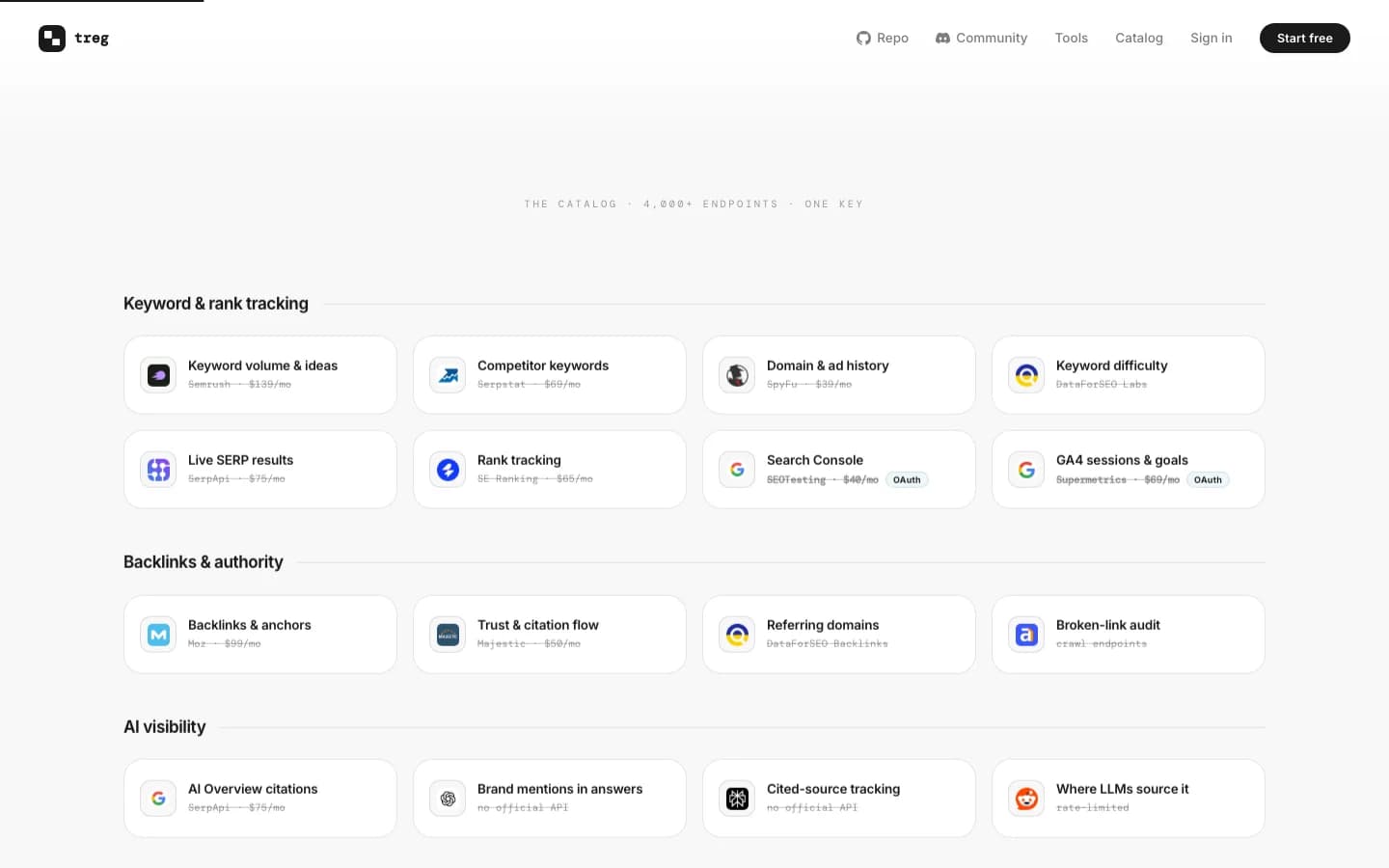Click the Moz icon on Backlinks & anchors
1389x868 pixels.
[158, 635]
